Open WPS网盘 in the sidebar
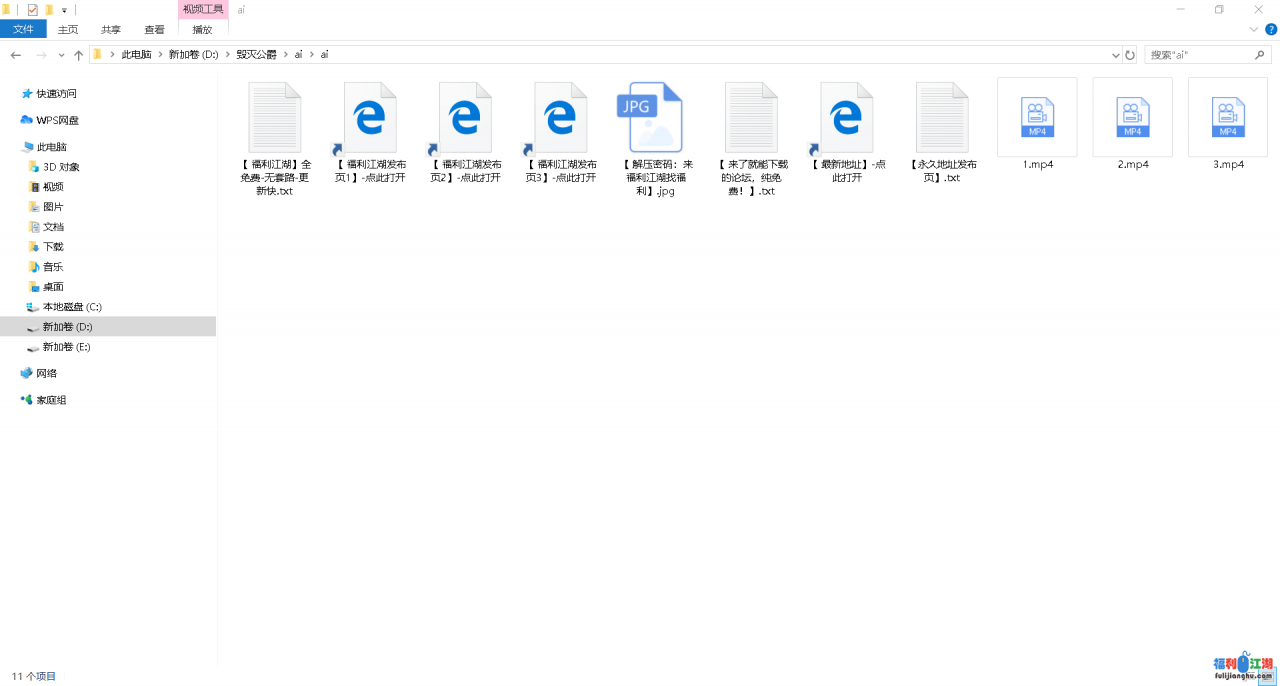1280x686 pixels. tap(57, 120)
